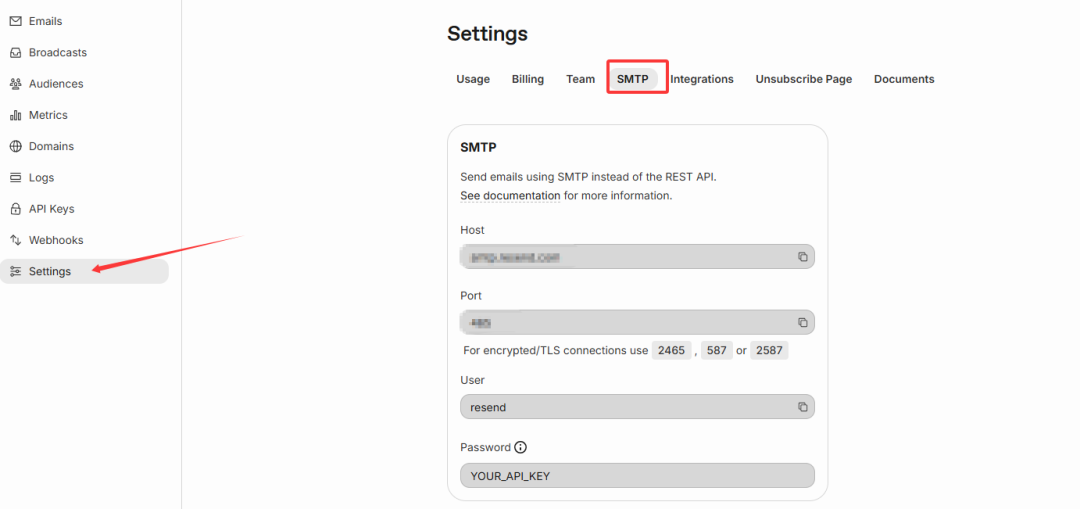1080x509 pixels.
Task: Open the Documents tab
Action: tap(904, 79)
